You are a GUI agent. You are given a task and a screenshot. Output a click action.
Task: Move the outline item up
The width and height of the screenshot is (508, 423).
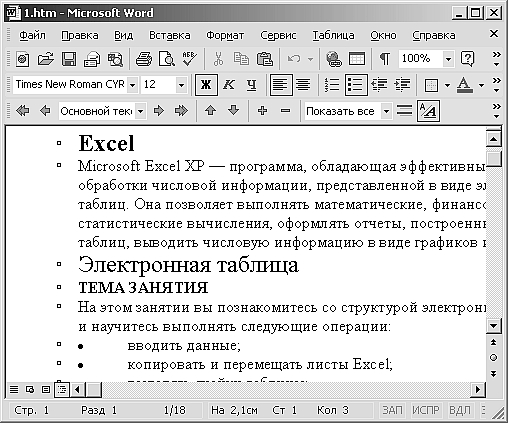(x=210, y=111)
